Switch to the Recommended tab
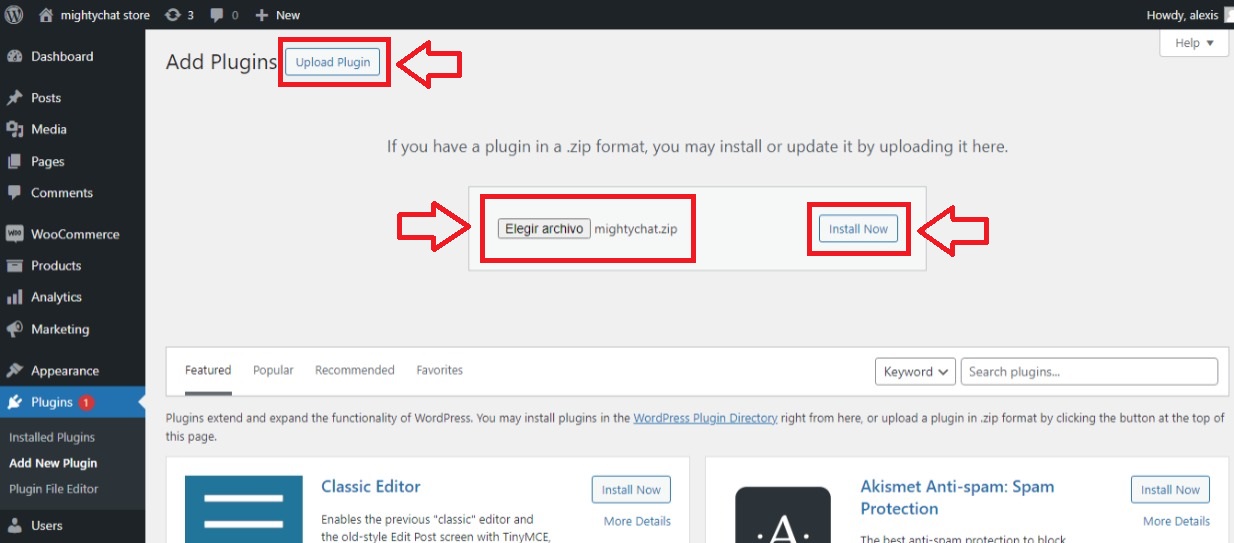This screenshot has height=543, width=1234. pyautogui.click(x=355, y=370)
